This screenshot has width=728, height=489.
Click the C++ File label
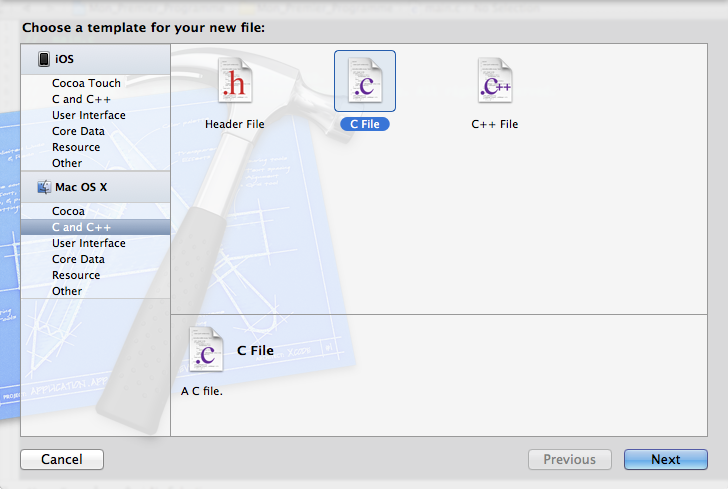pos(495,124)
